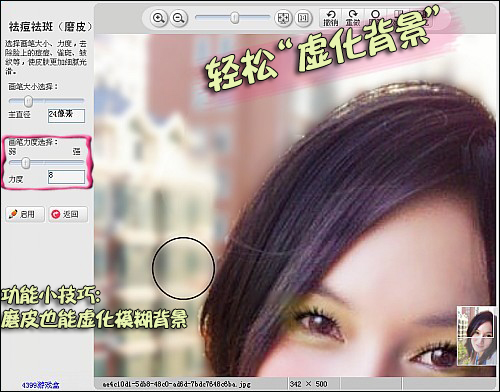The image size is (500, 392).
Task: Click the zoom level slider handle
Action: point(235,17)
